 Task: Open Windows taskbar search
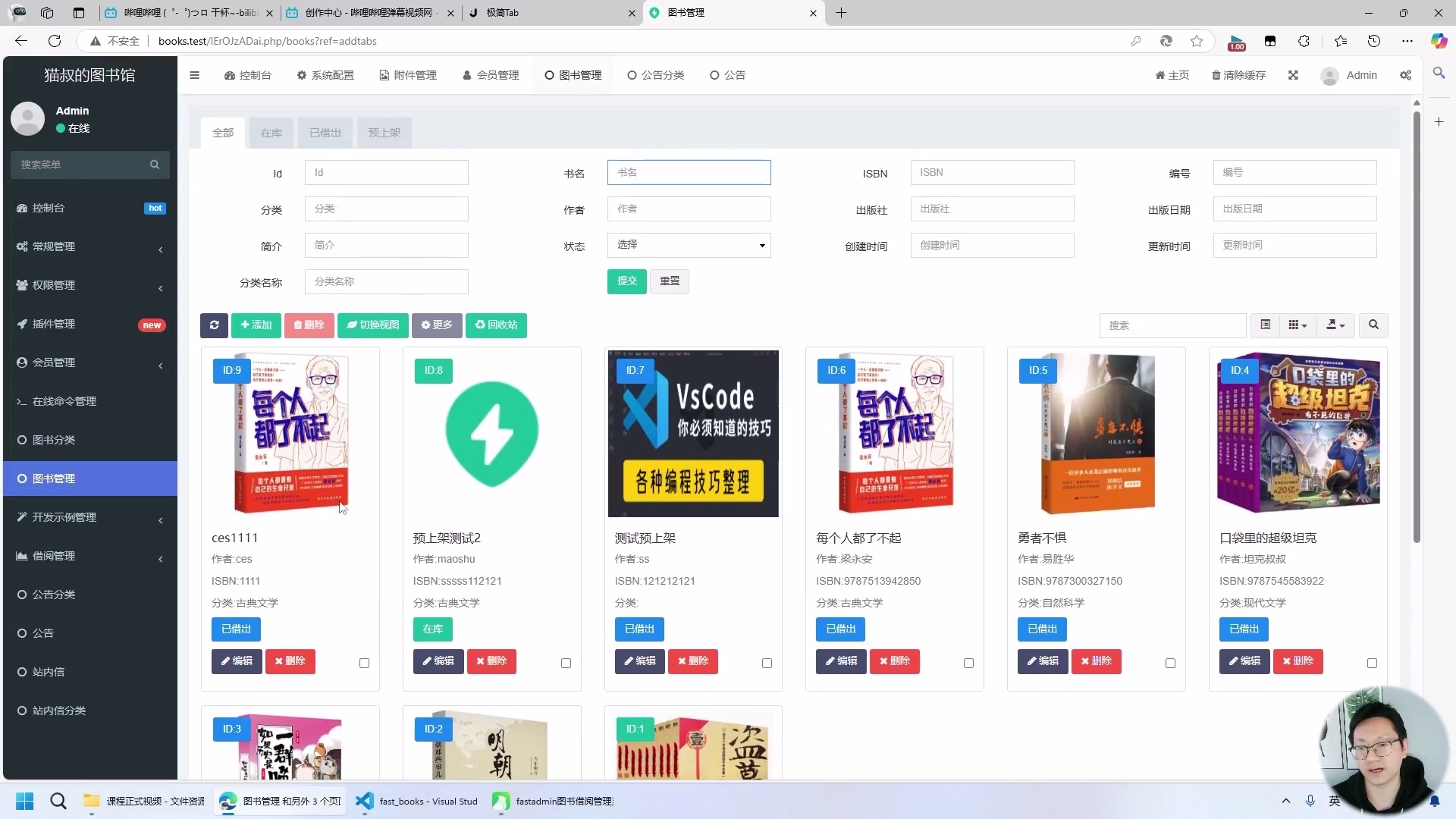58,801
